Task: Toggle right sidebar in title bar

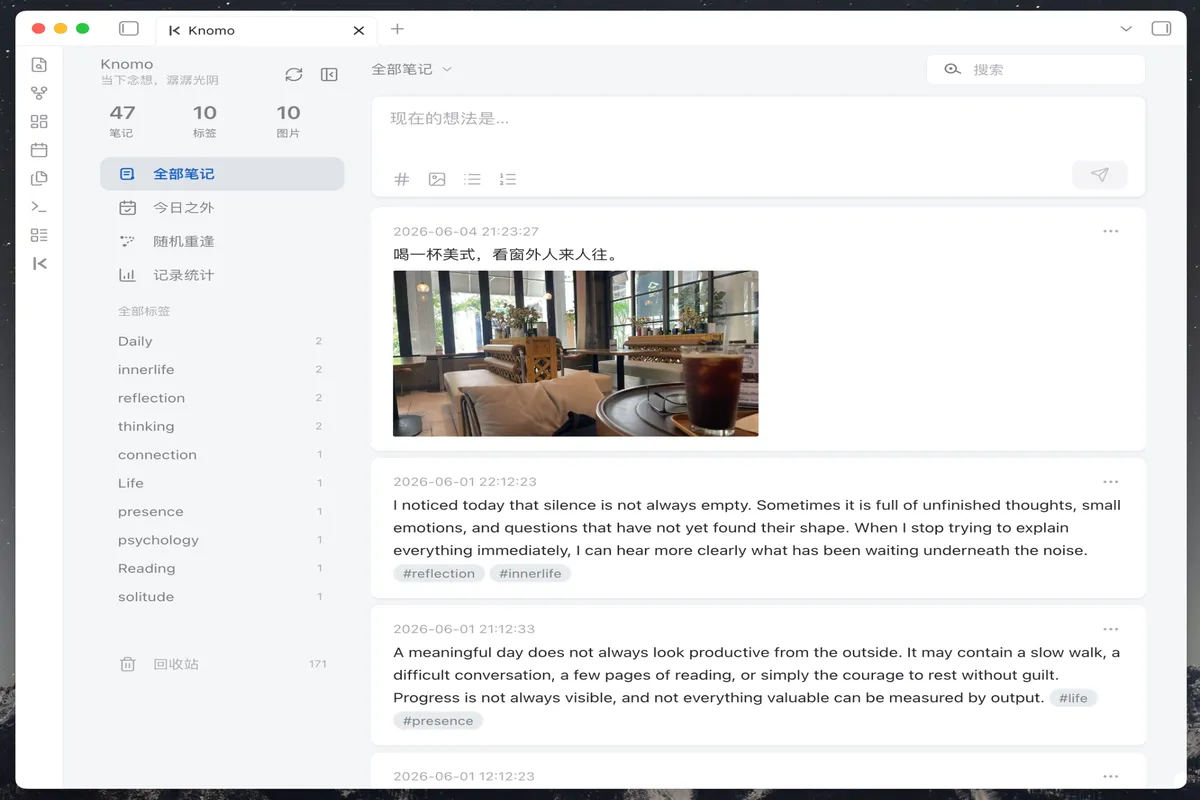Action: pos(1161,29)
